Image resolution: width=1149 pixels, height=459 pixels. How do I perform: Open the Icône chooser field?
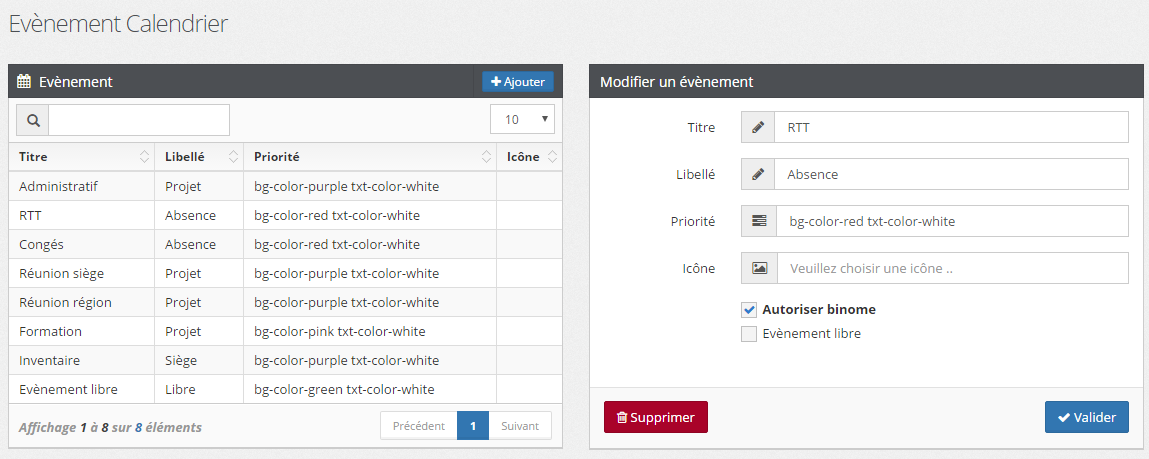(x=950, y=268)
